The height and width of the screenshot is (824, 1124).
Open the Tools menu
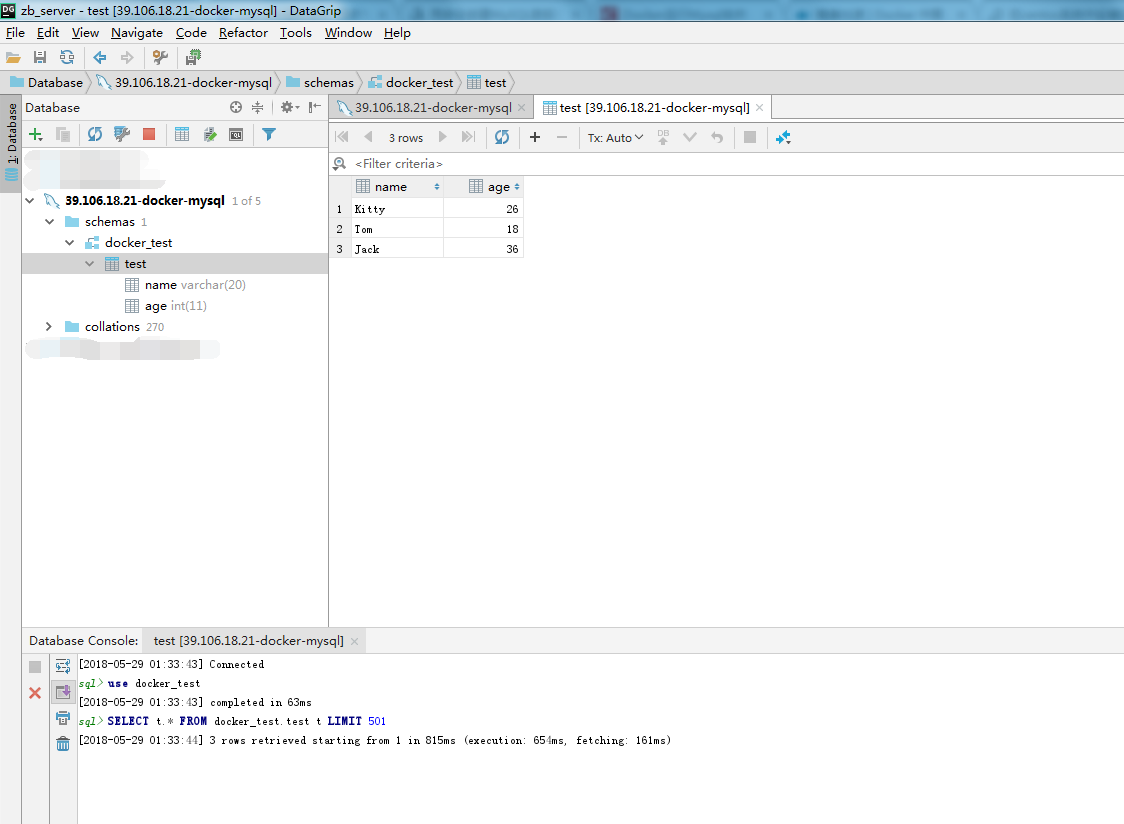tap(295, 33)
